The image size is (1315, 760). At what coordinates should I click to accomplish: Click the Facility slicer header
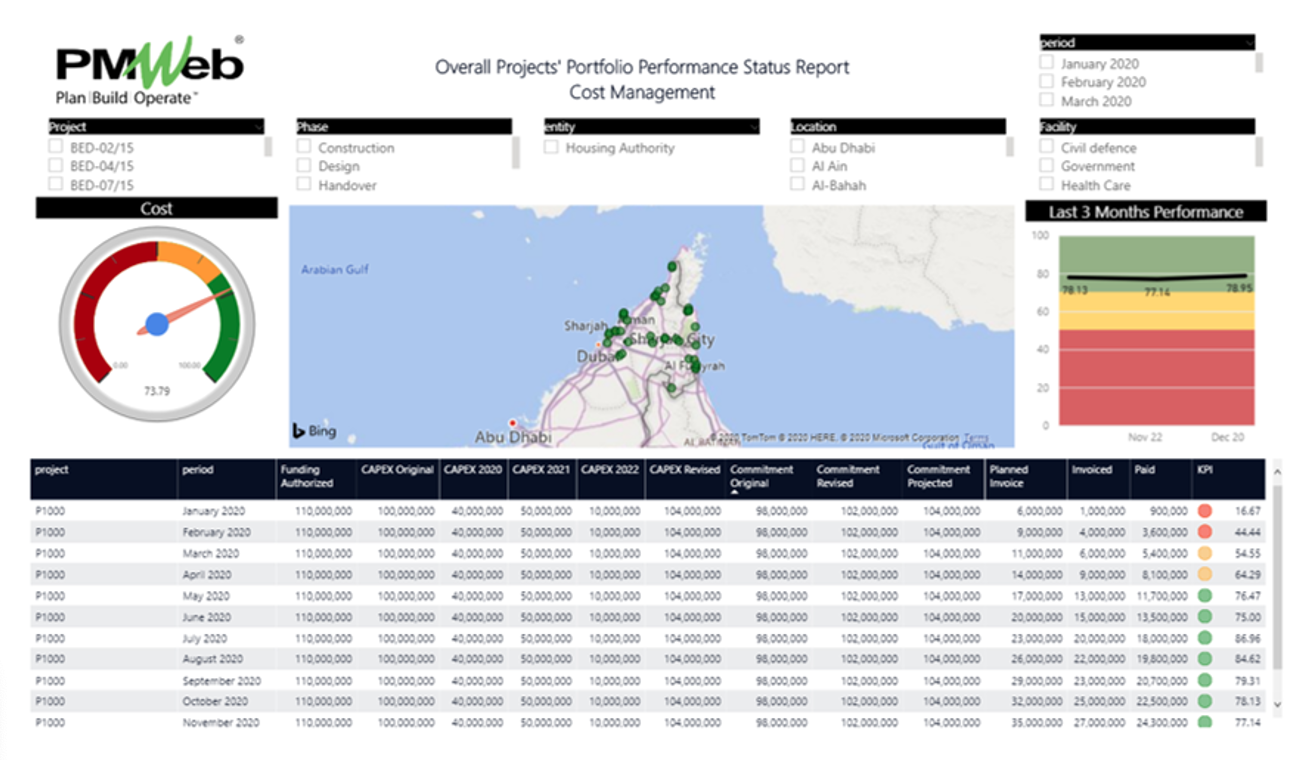coord(1147,127)
